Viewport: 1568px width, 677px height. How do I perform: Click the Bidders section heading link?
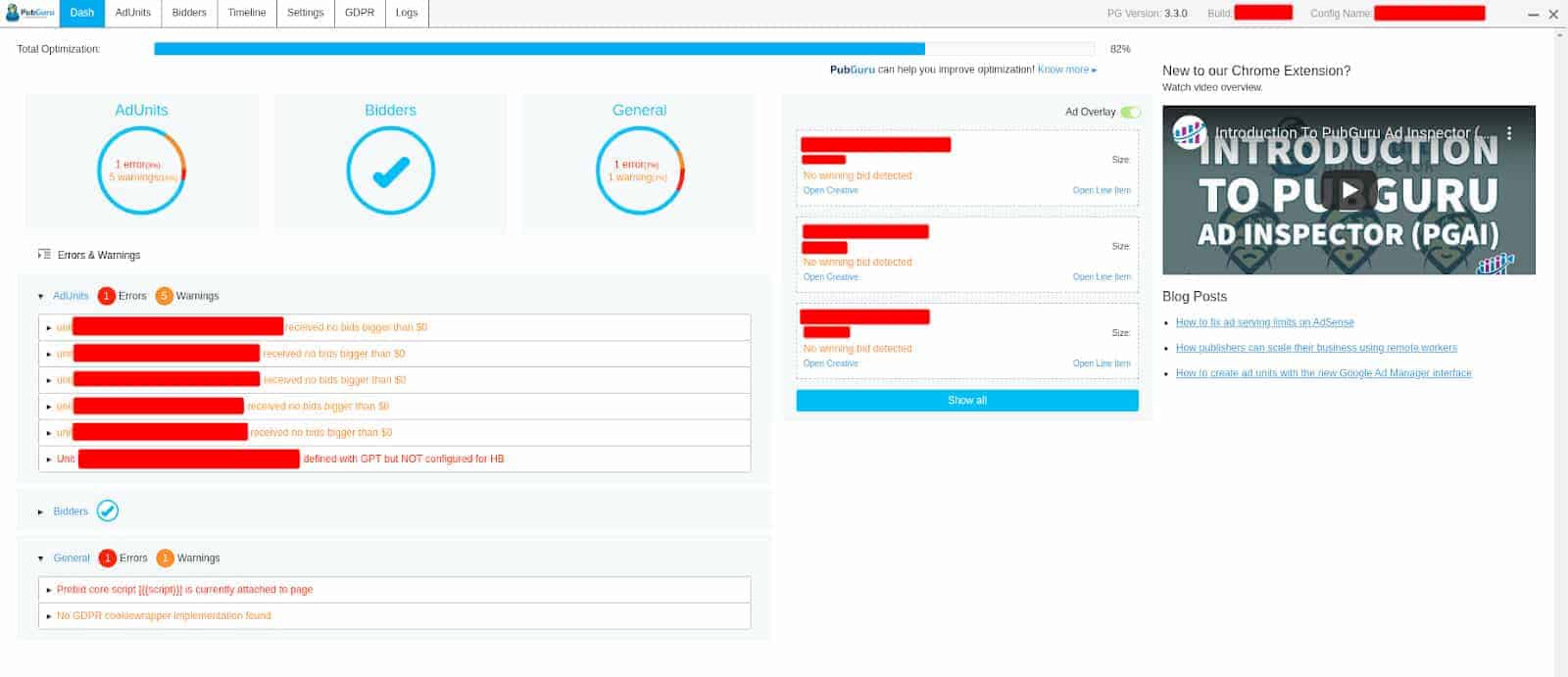[71, 511]
